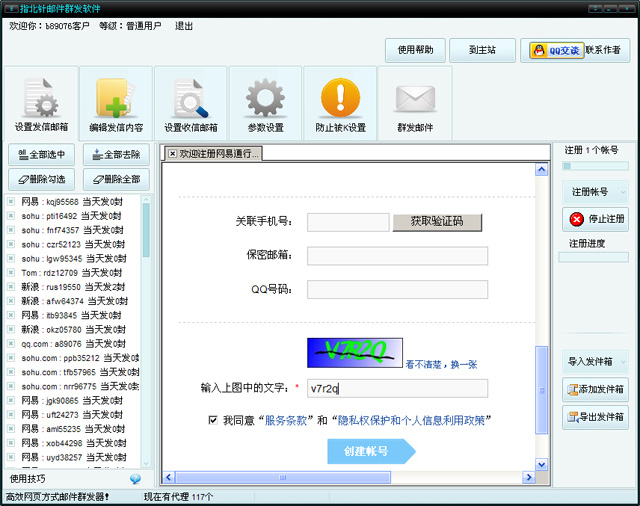Close the 欢迎注册网易通行 tab with its X
The width and height of the screenshot is (640, 506).
pyautogui.click(x=173, y=153)
